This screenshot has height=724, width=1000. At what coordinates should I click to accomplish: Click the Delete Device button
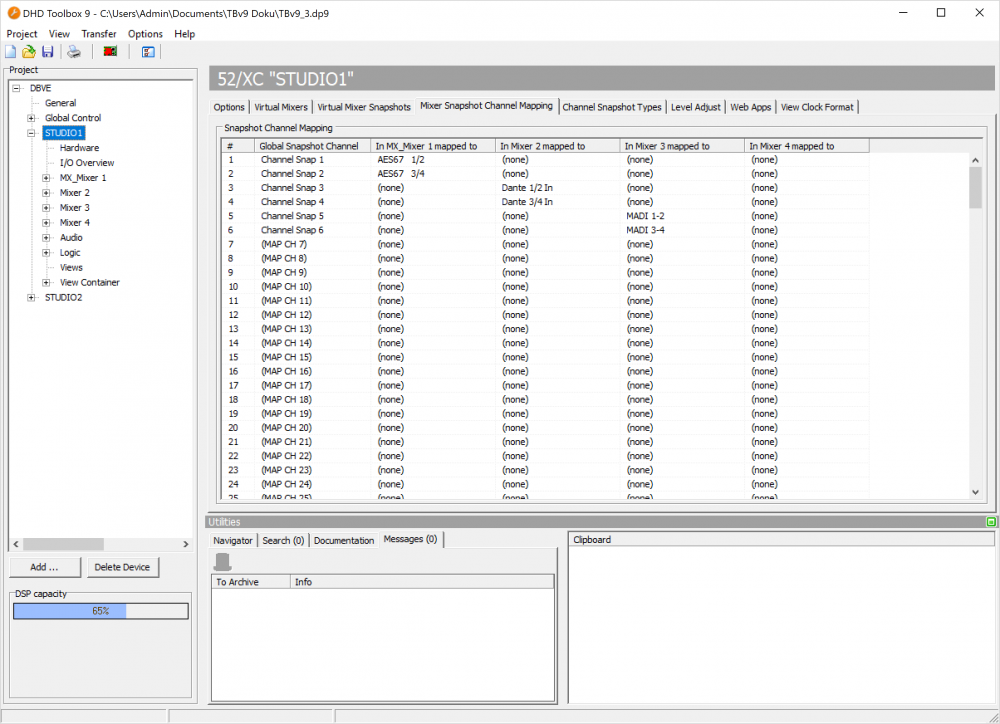[123, 567]
